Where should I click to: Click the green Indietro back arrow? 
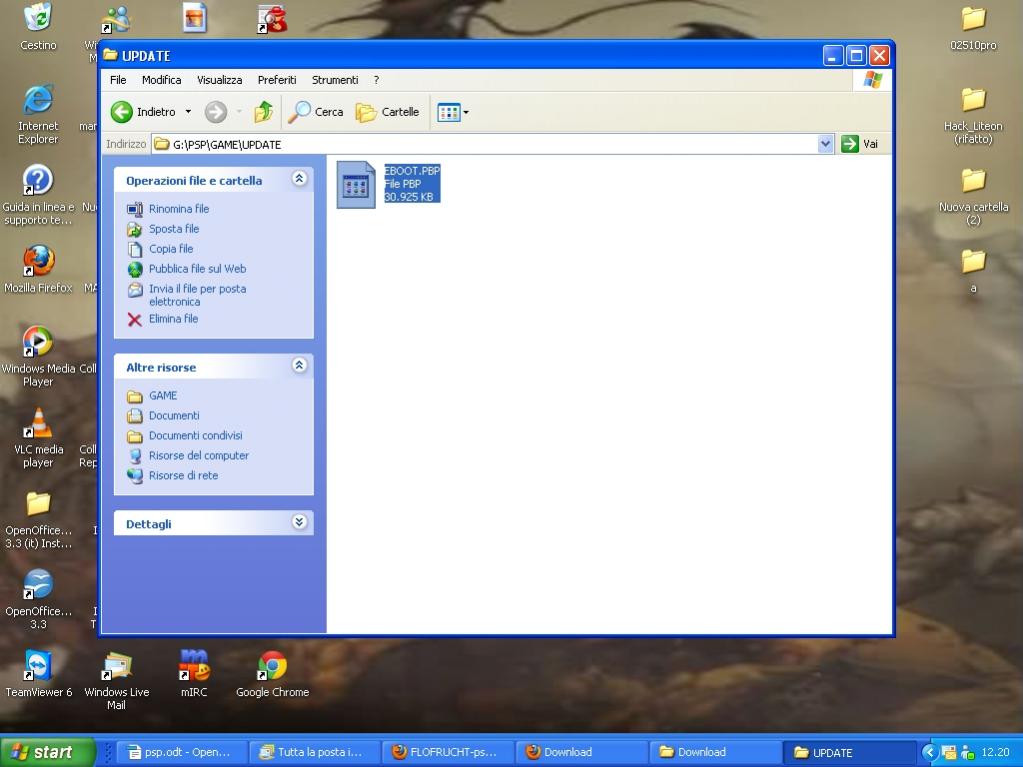point(122,112)
